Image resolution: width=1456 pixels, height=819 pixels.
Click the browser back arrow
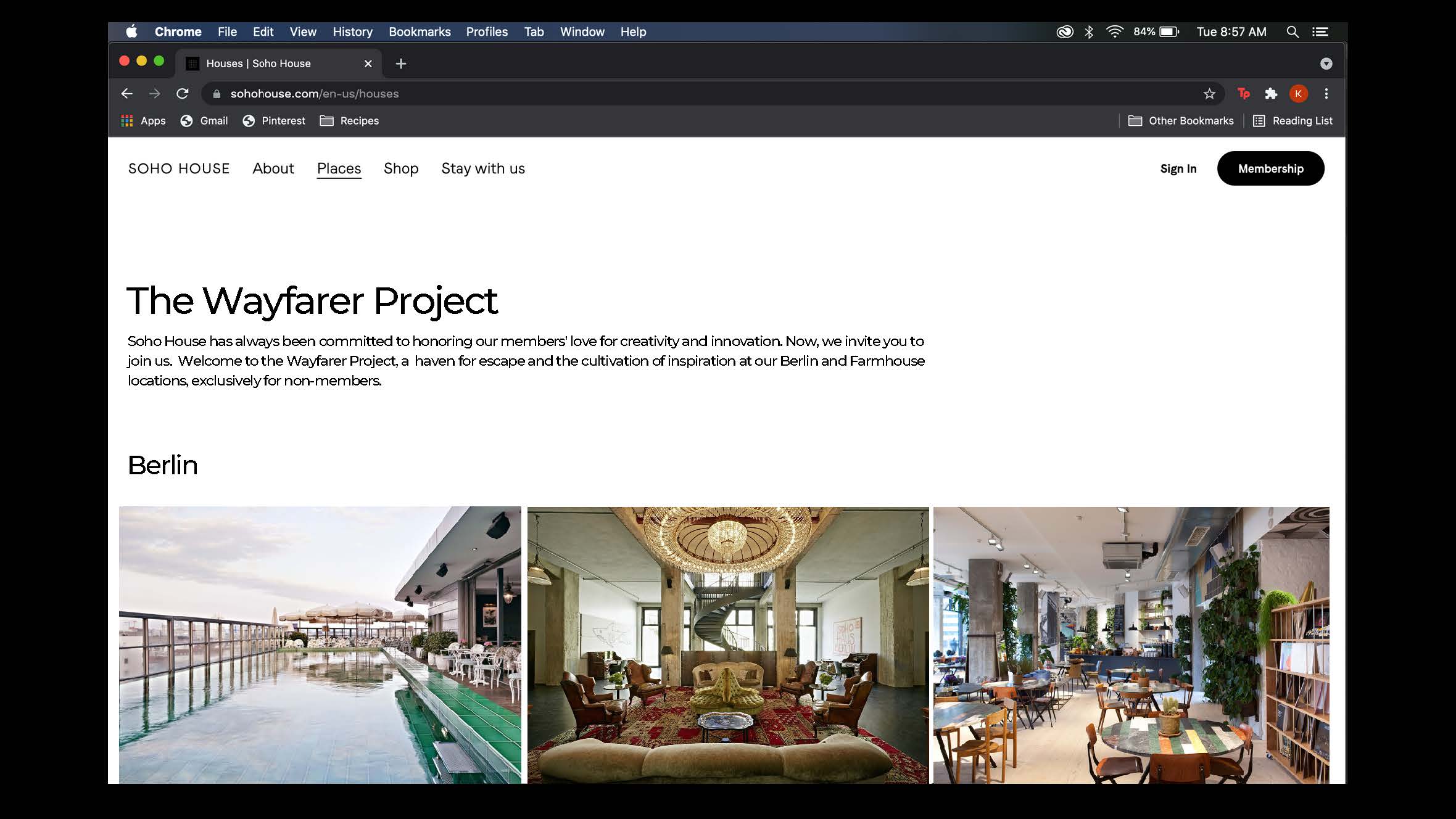click(127, 94)
